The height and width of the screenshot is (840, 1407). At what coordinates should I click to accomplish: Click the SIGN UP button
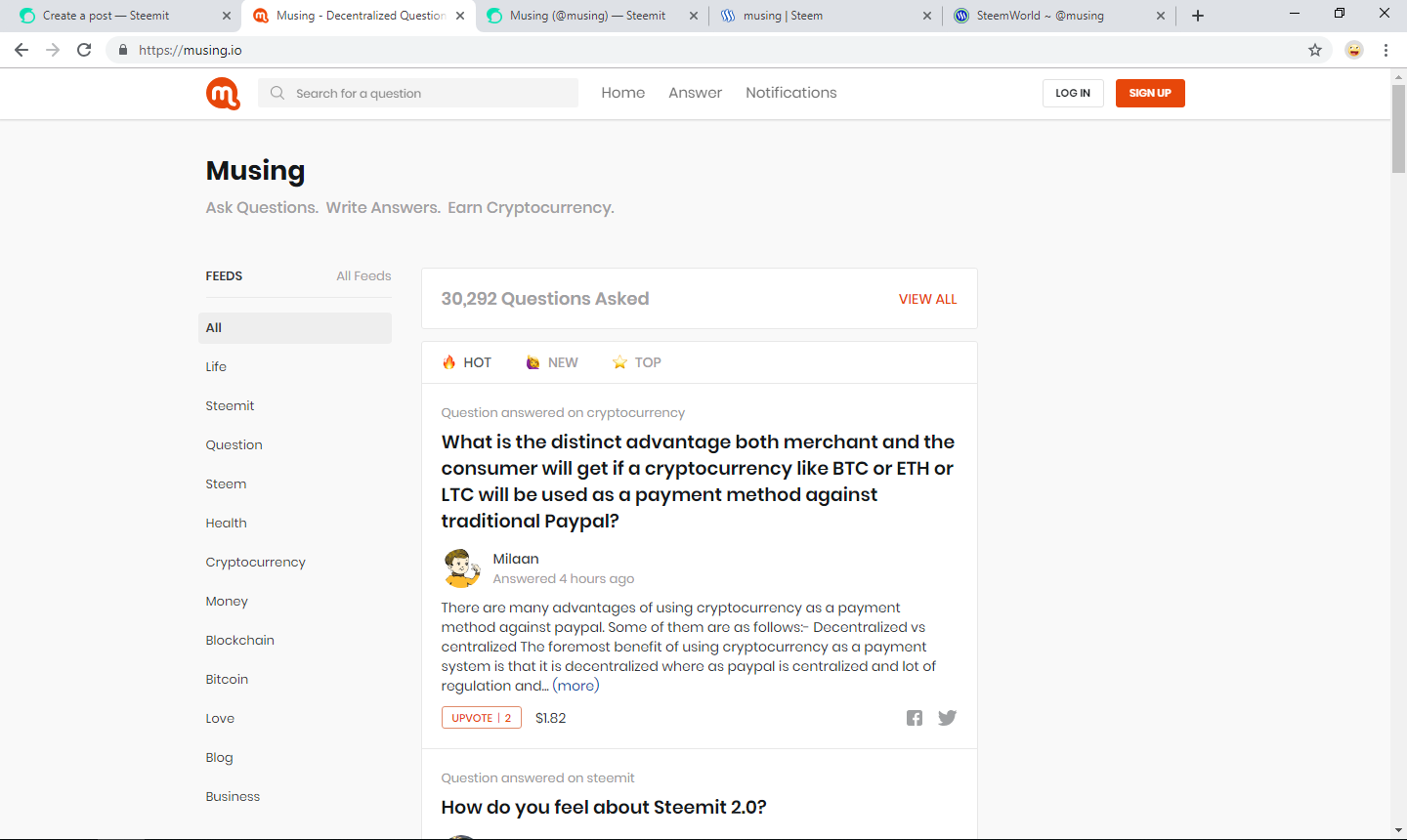[x=1150, y=93]
